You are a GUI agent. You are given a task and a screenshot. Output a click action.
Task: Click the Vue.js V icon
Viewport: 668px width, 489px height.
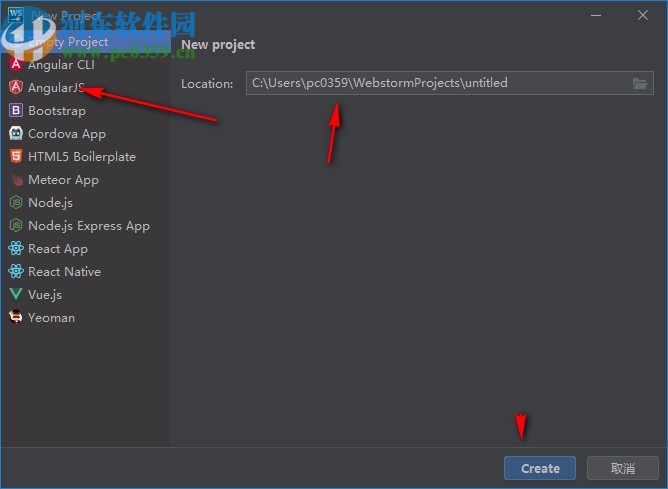pyautogui.click(x=16, y=294)
